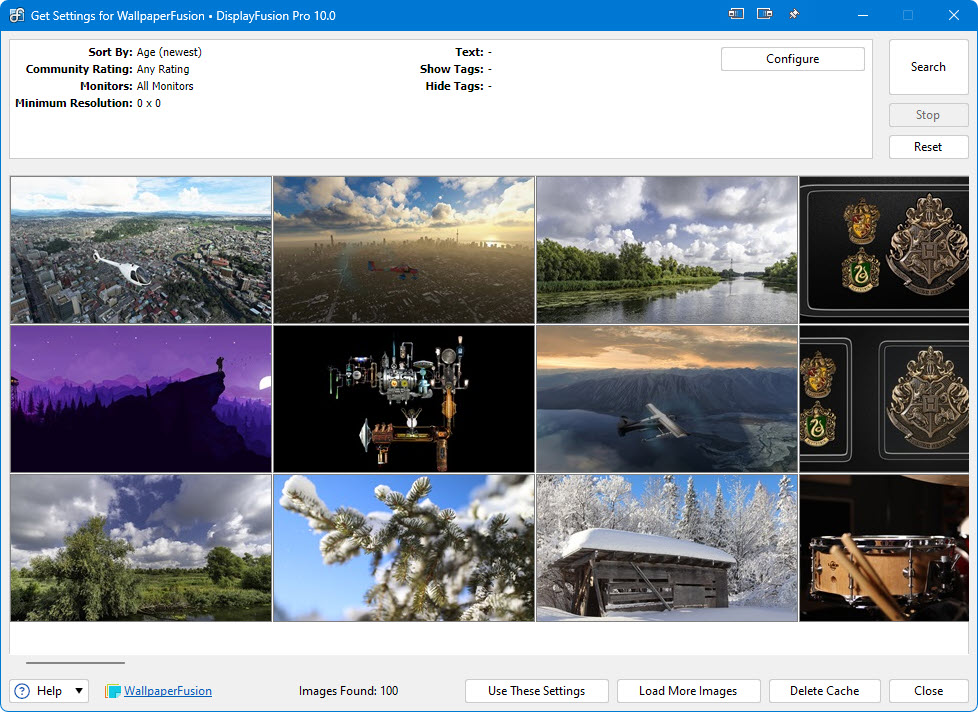Pin the window with the pushpin icon
Screen dimensions: 978x712
tap(793, 15)
